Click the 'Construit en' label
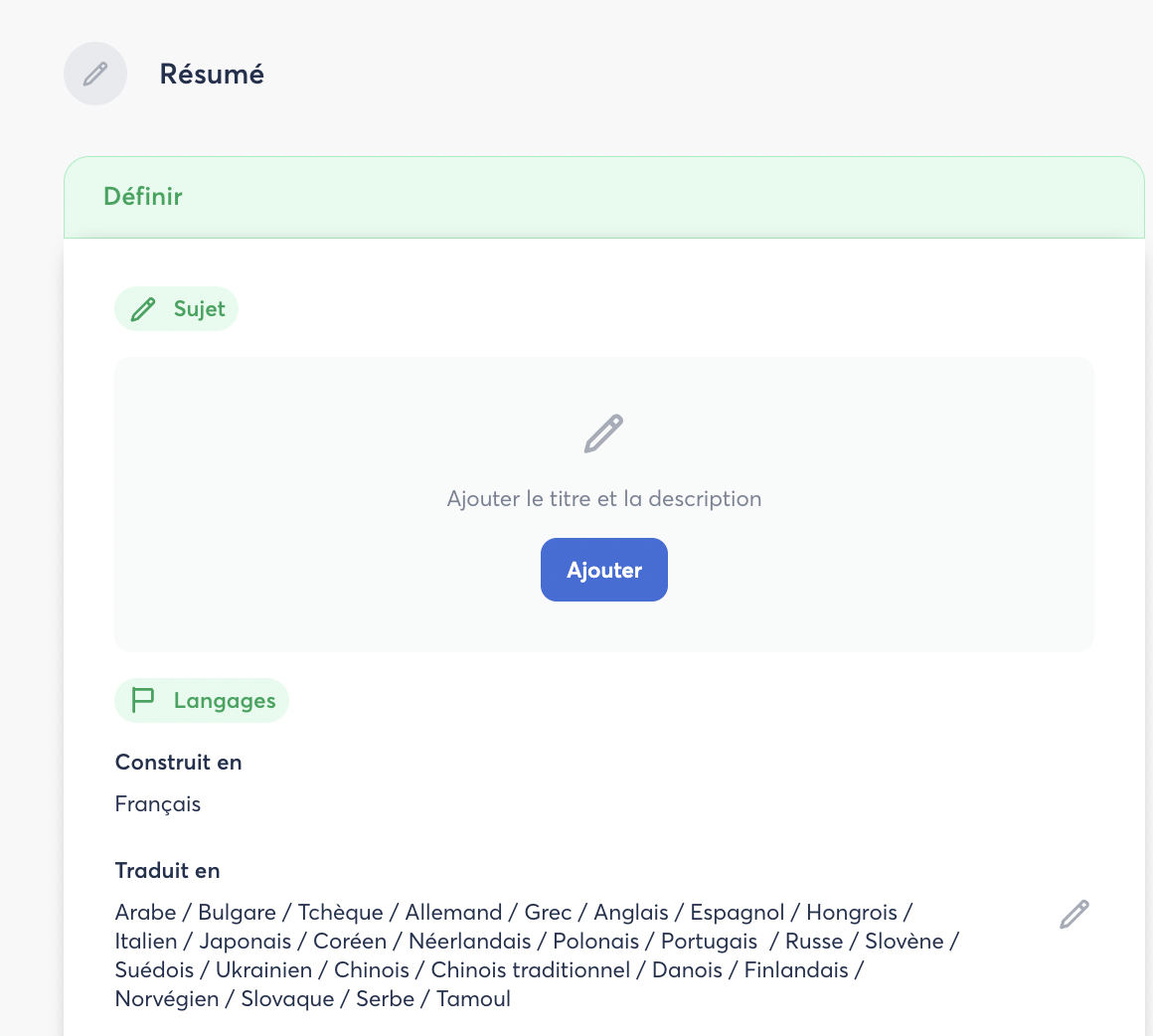1153x1036 pixels. click(x=179, y=763)
